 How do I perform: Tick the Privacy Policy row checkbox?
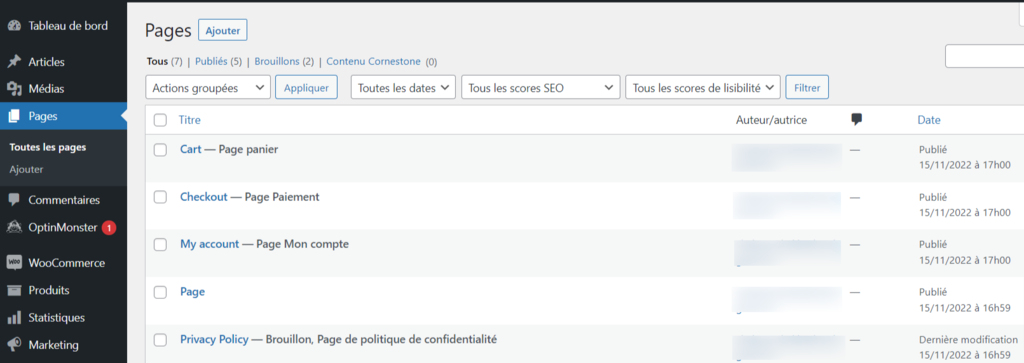pos(160,340)
